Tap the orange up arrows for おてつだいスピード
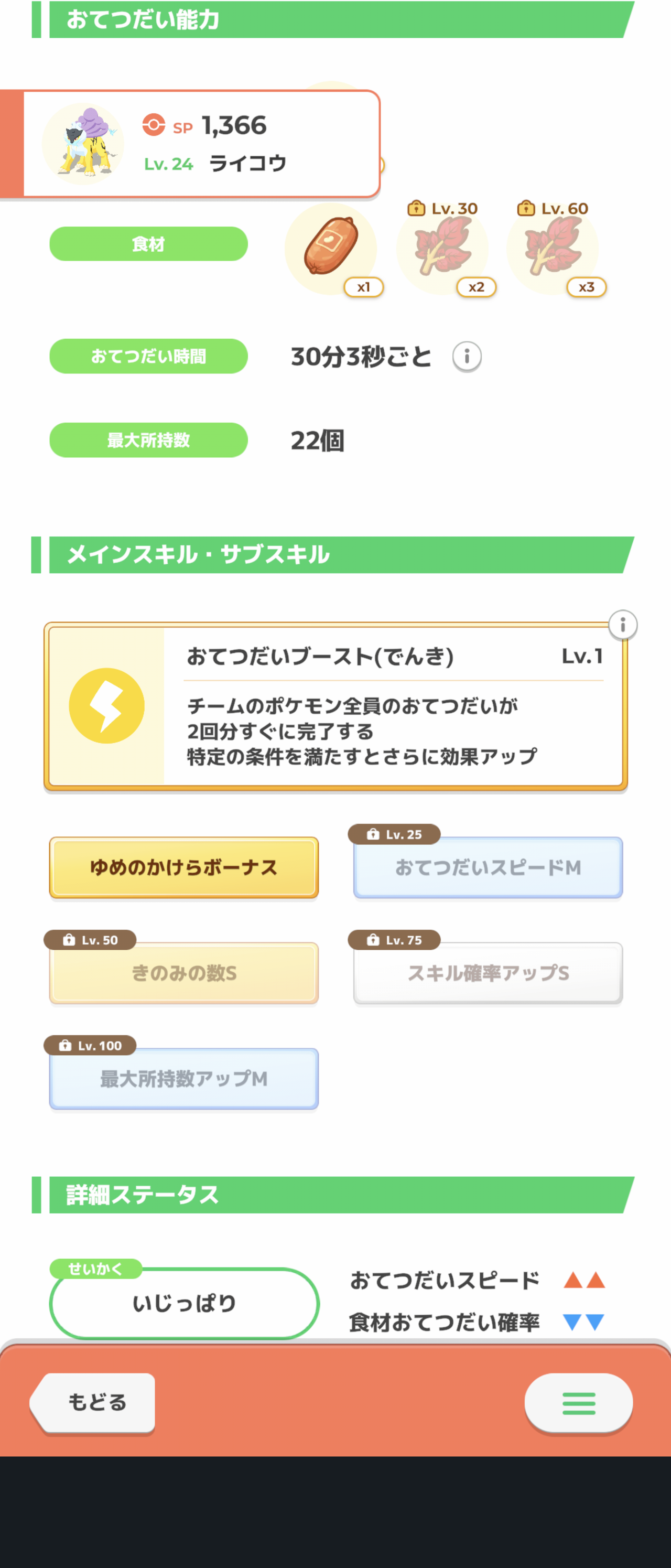 click(584, 1280)
